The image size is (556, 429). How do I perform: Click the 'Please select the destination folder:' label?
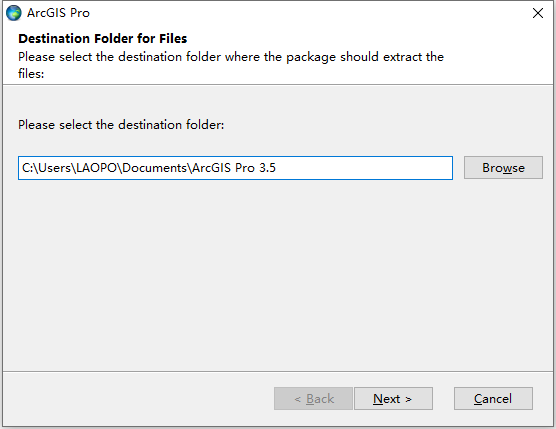click(x=121, y=125)
